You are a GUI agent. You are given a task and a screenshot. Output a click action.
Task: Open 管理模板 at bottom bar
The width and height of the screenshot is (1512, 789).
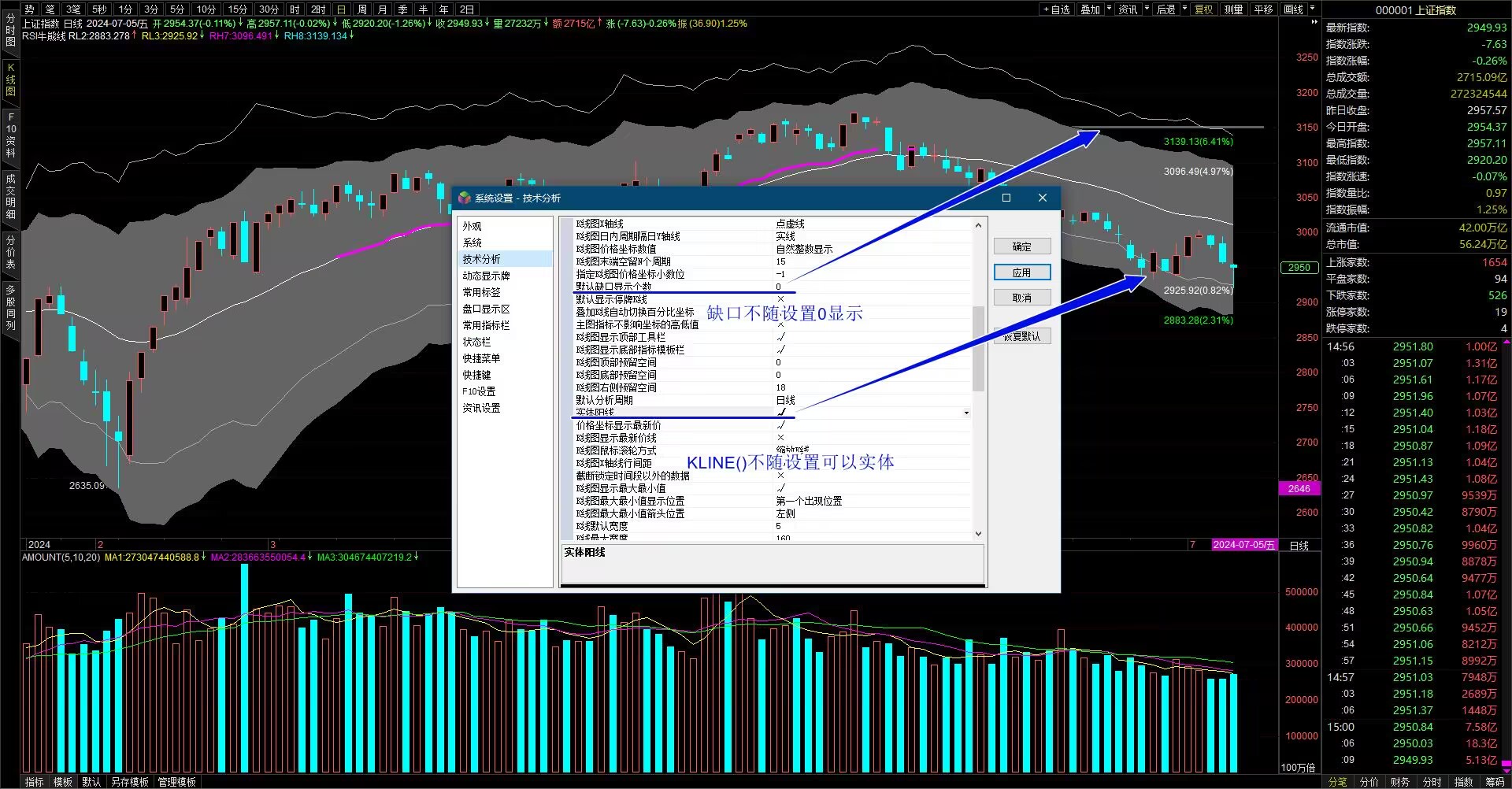click(176, 782)
